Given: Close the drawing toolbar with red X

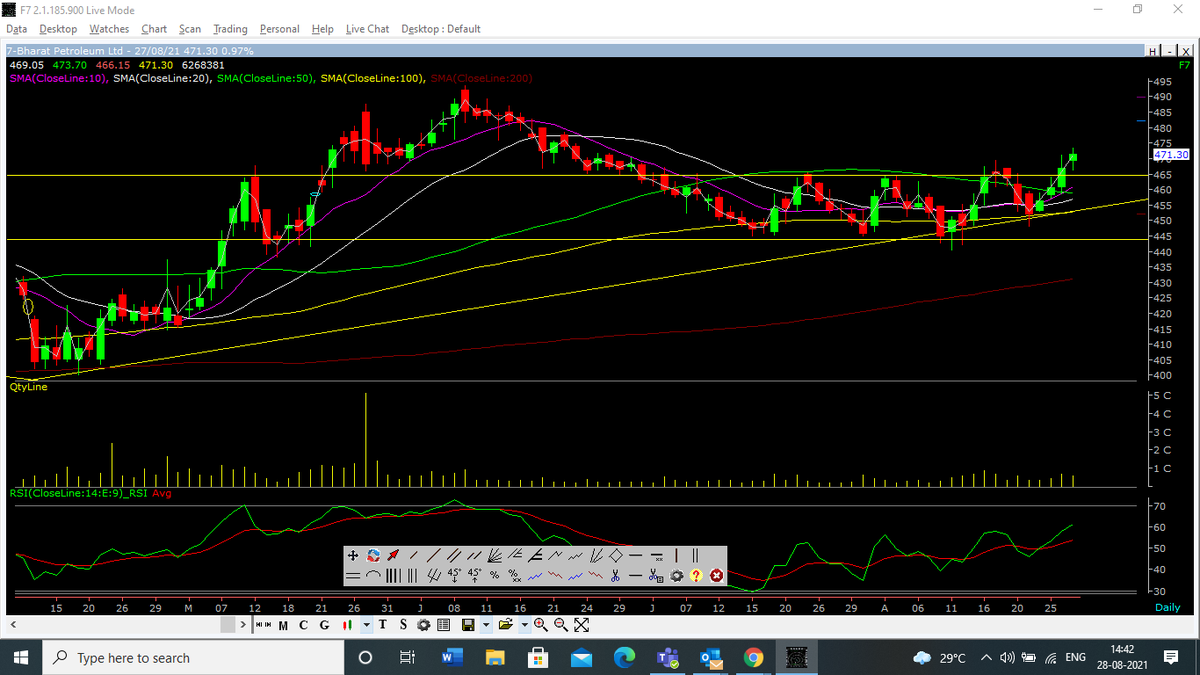Looking at the screenshot, I should pos(716,575).
